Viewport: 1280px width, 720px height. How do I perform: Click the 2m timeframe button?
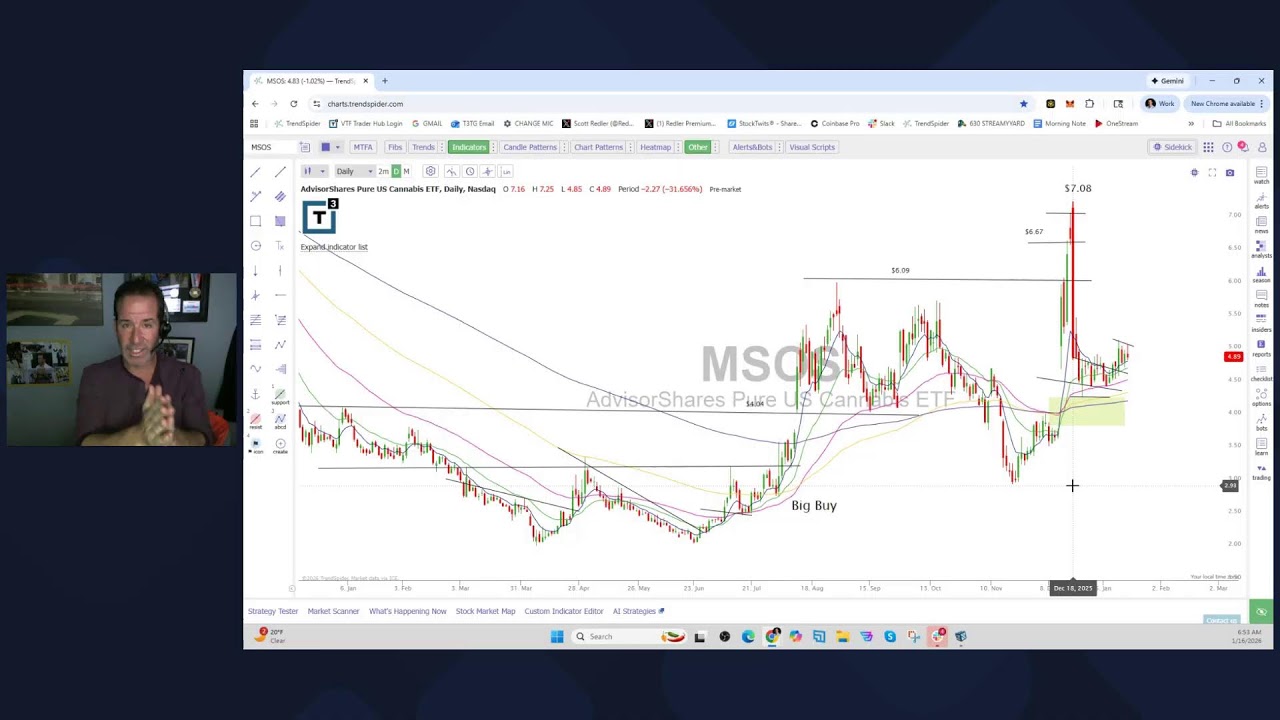pos(383,171)
